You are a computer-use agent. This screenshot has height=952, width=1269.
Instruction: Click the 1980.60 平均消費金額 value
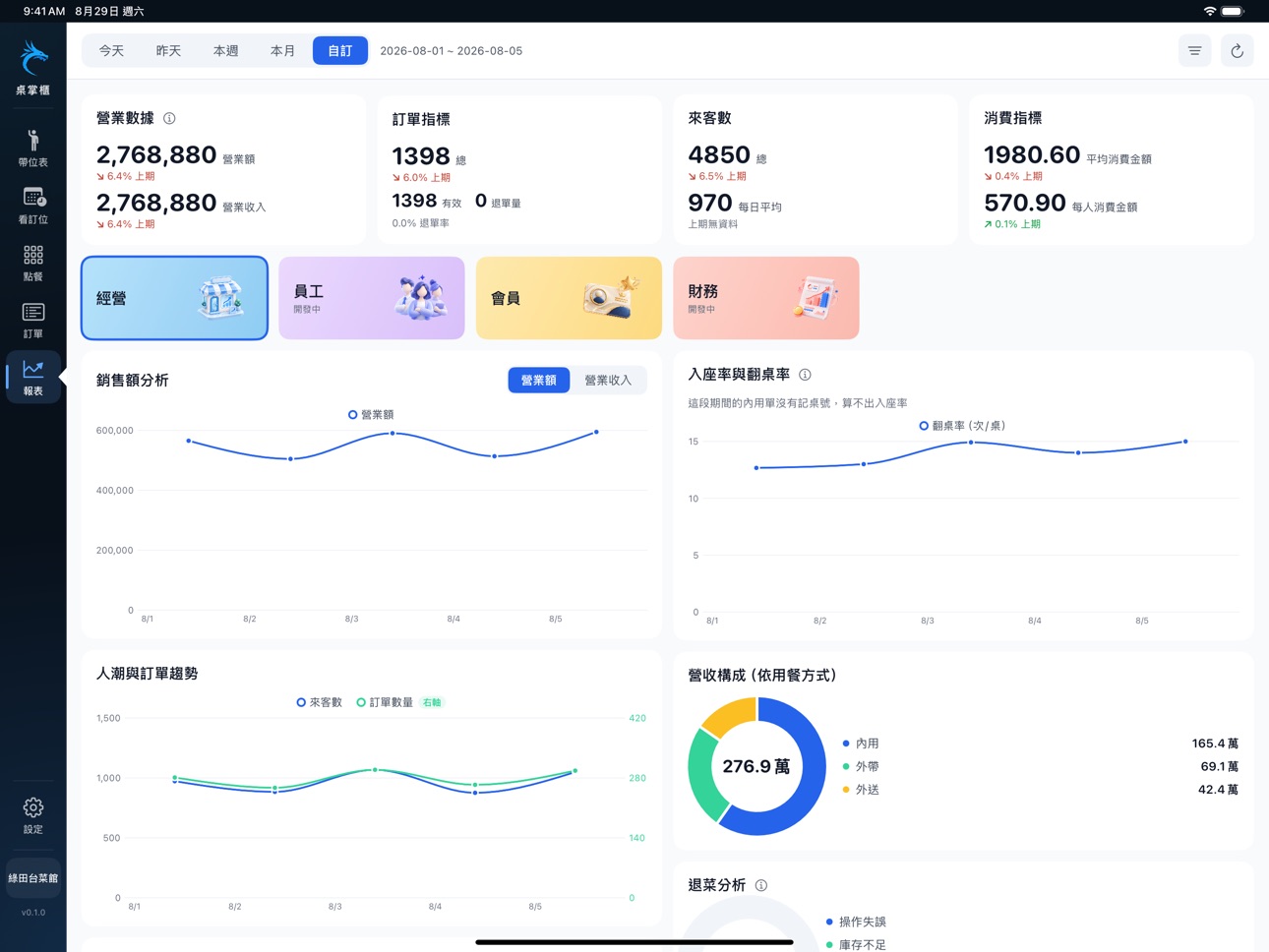pyautogui.click(x=1032, y=155)
